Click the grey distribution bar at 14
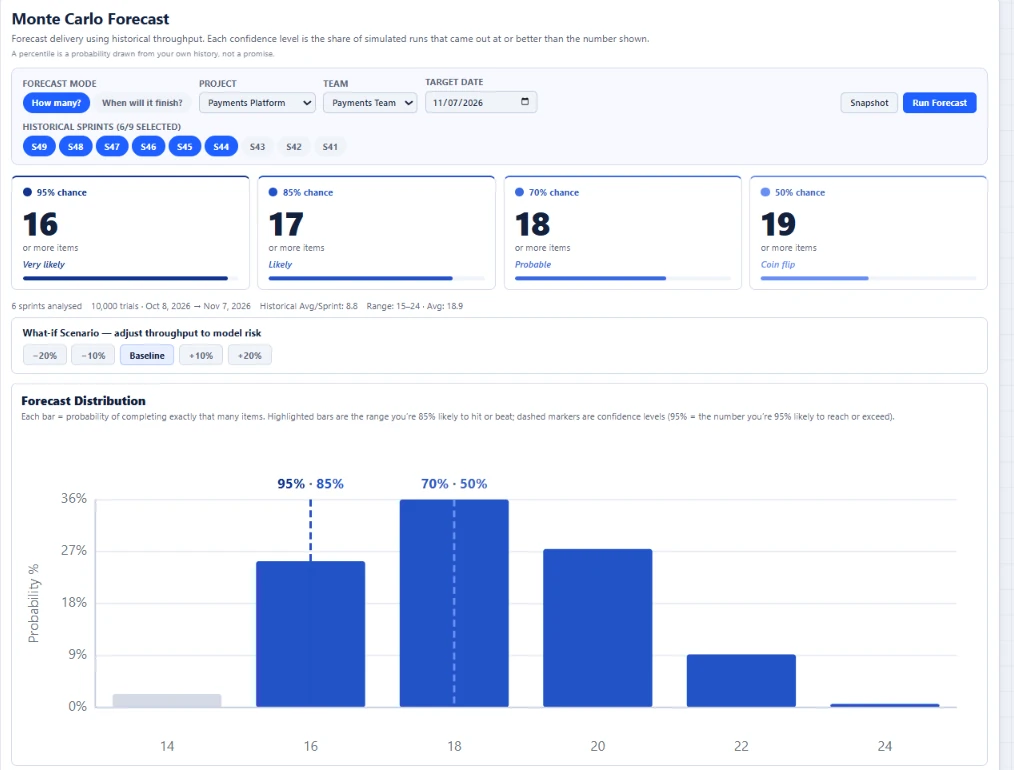This screenshot has height=770, width=1014. click(167, 700)
